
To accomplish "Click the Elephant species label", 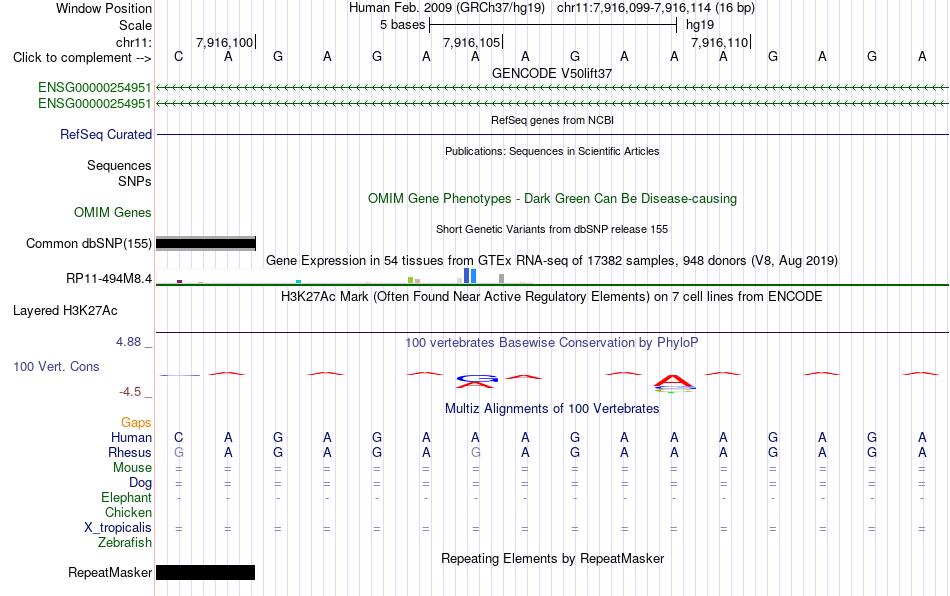I will (x=126, y=497).
